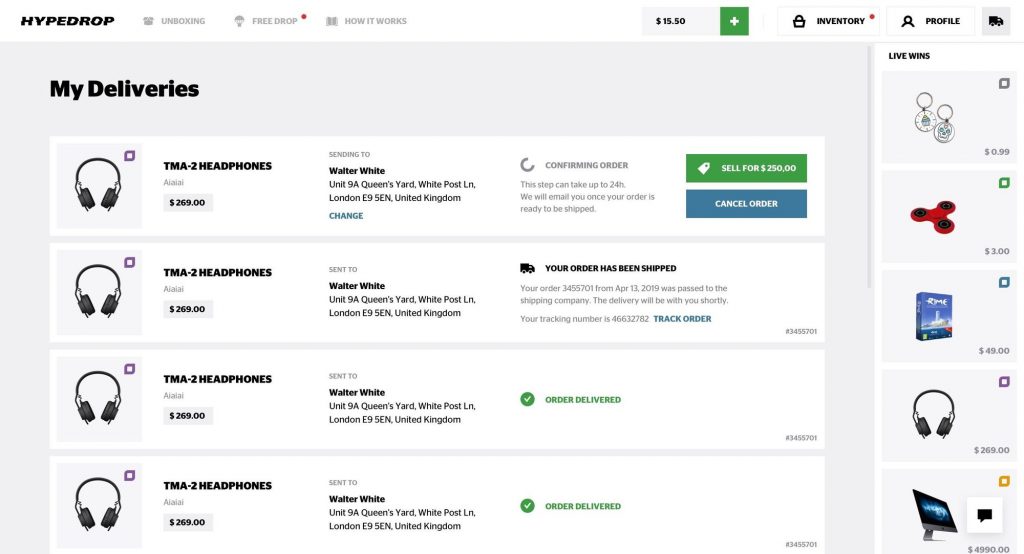This screenshot has width=1024, height=554.
Task: Click the HypeDrop logo
Action: [x=67, y=21]
